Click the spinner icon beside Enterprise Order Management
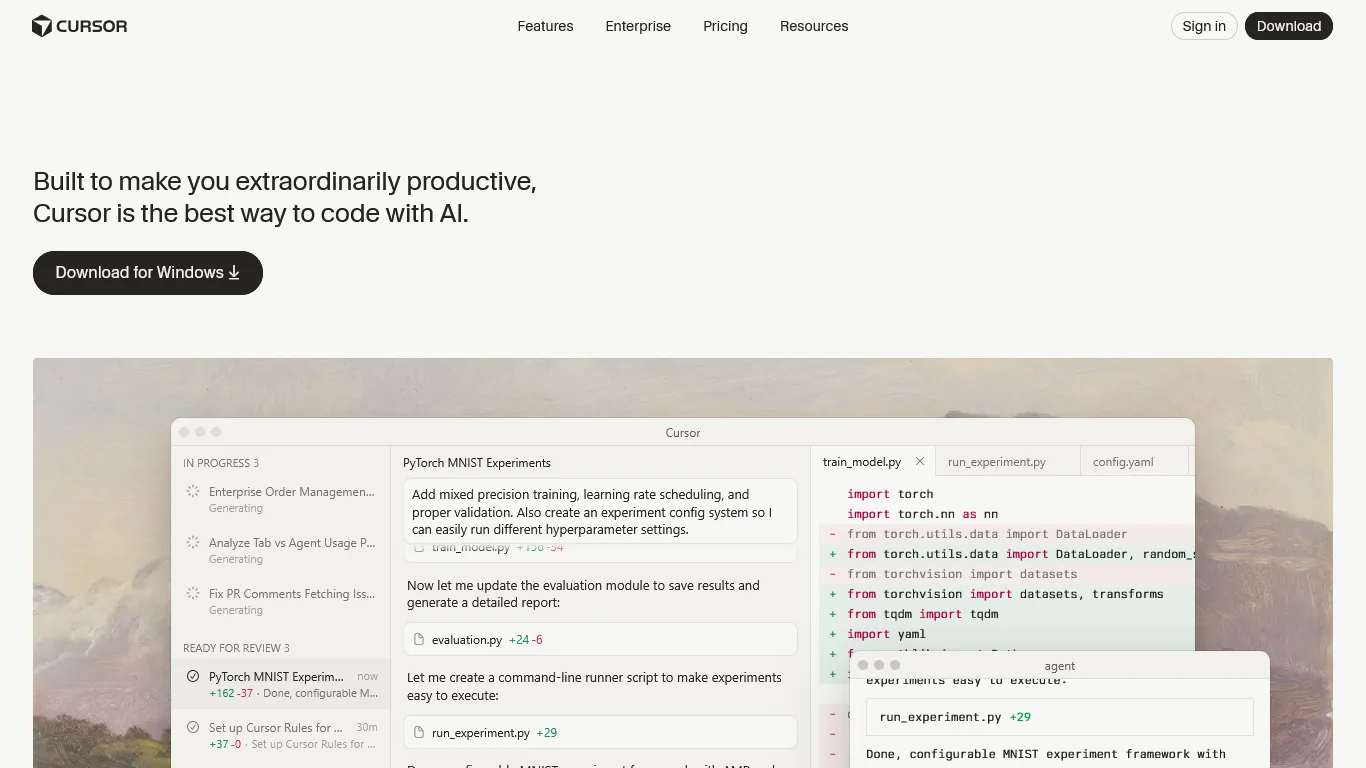 (x=193, y=491)
